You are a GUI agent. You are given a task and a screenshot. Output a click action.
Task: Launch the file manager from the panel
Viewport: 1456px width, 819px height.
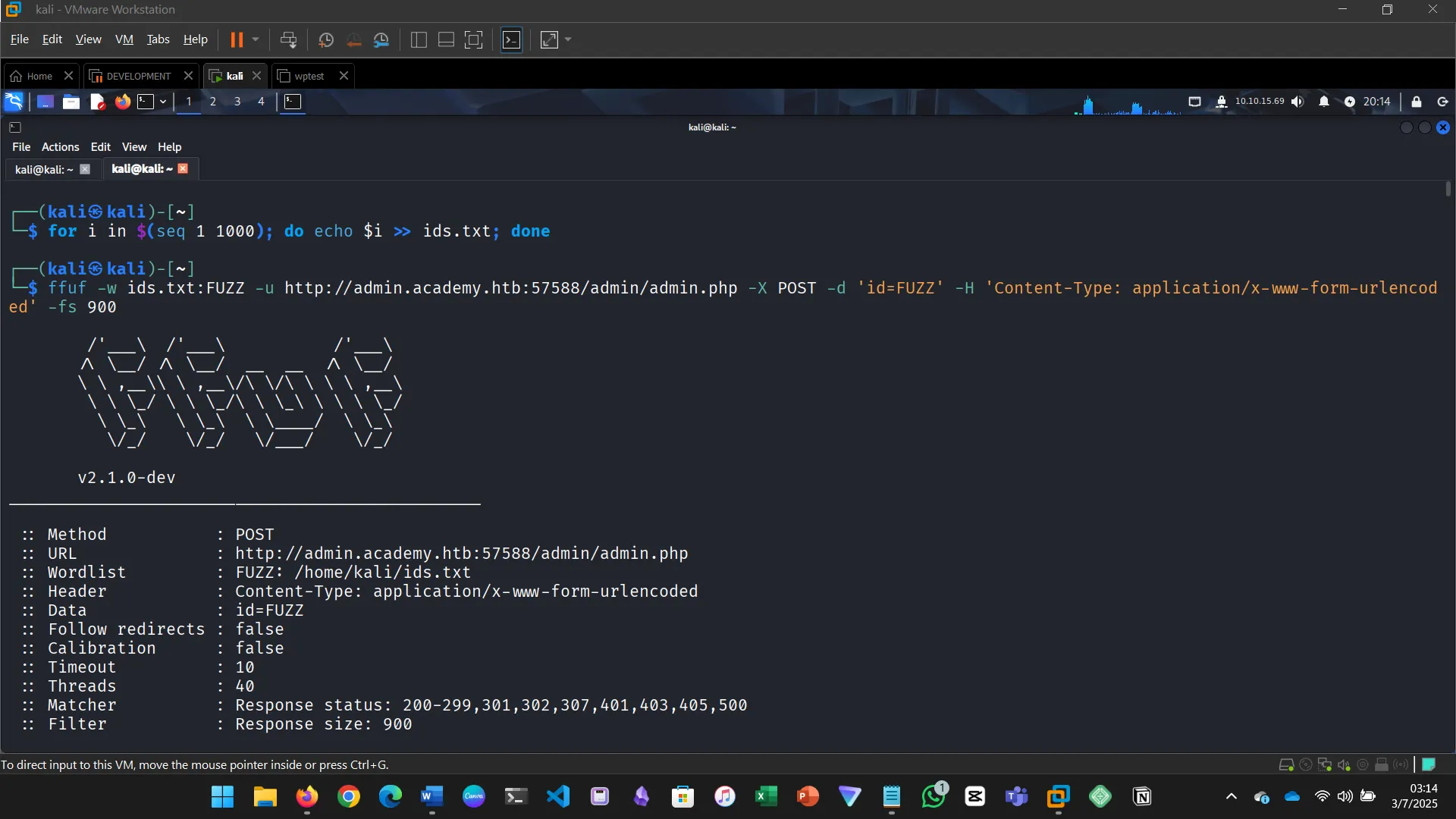click(71, 102)
